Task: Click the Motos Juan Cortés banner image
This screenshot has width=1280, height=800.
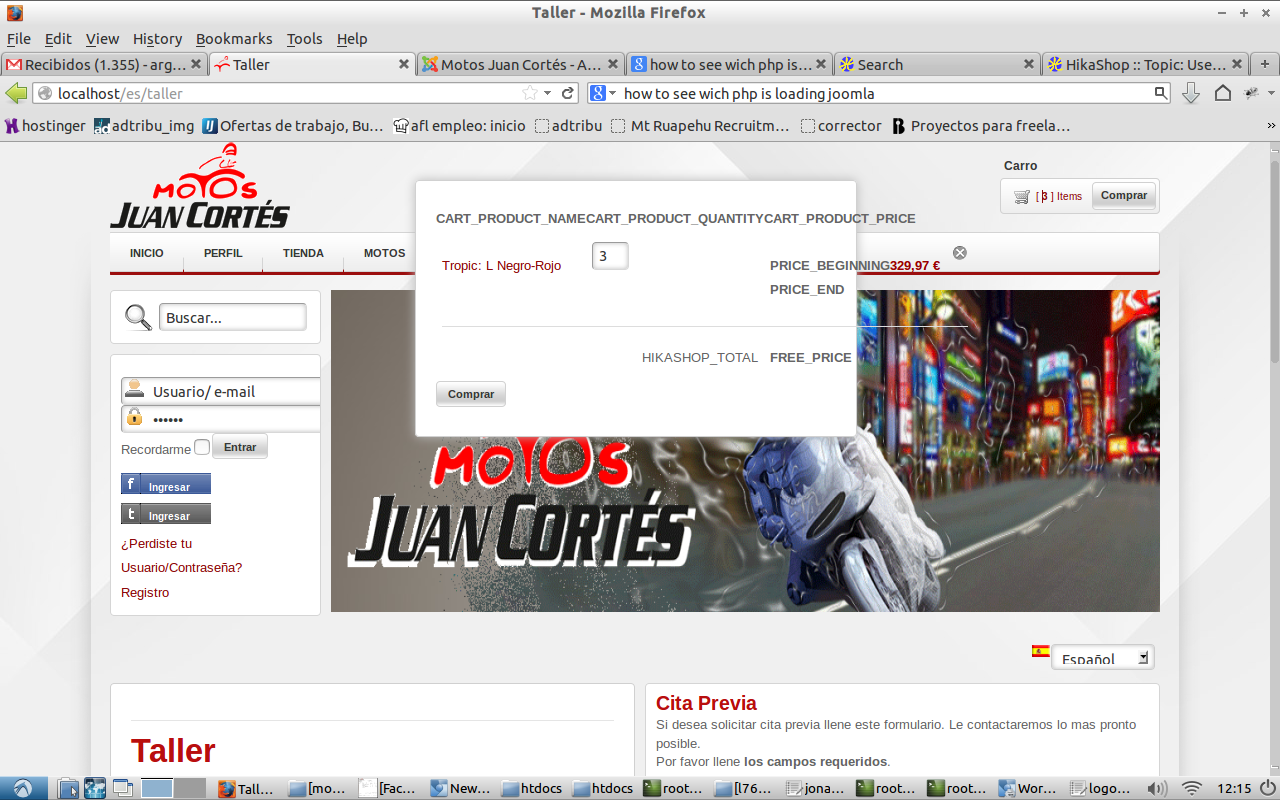Action: coord(745,451)
